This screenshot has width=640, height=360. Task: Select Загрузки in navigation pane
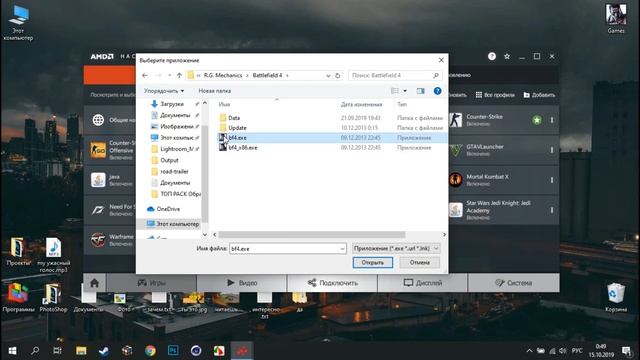click(x=172, y=104)
